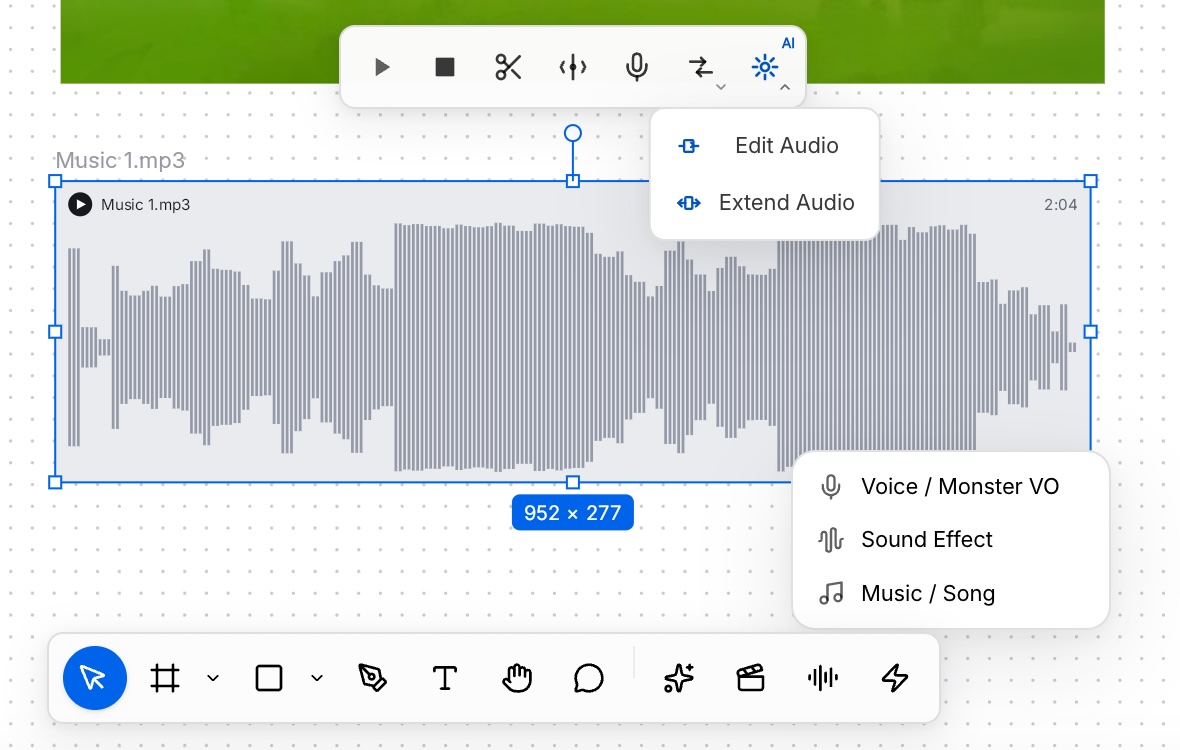Select the Comment bubble tool
This screenshot has height=750, width=1180.
click(x=588, y=678)
